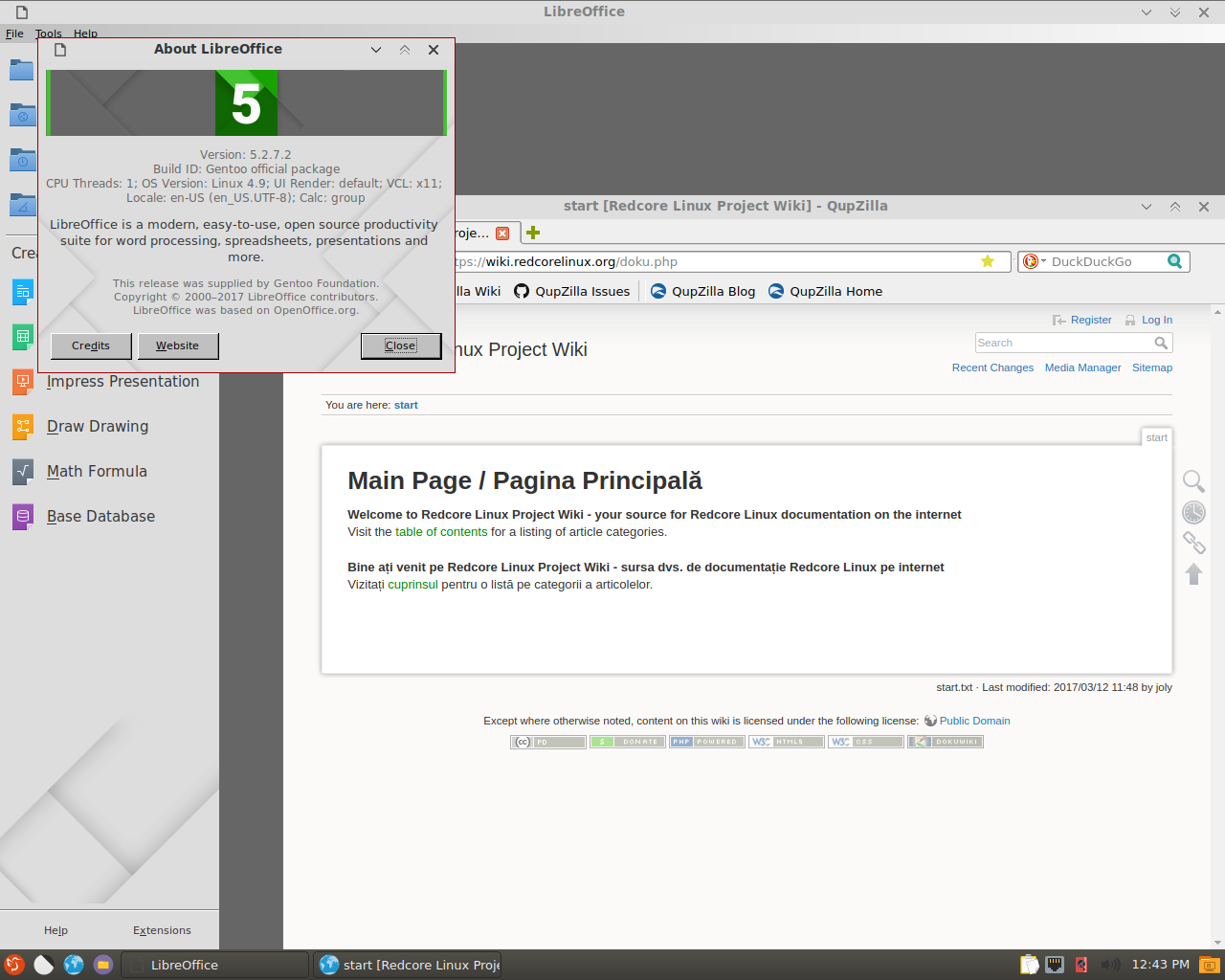This screenshot has height=980, width=1225.
Task: Click the Credits button in About dialog
Action: tap(91, 345)
